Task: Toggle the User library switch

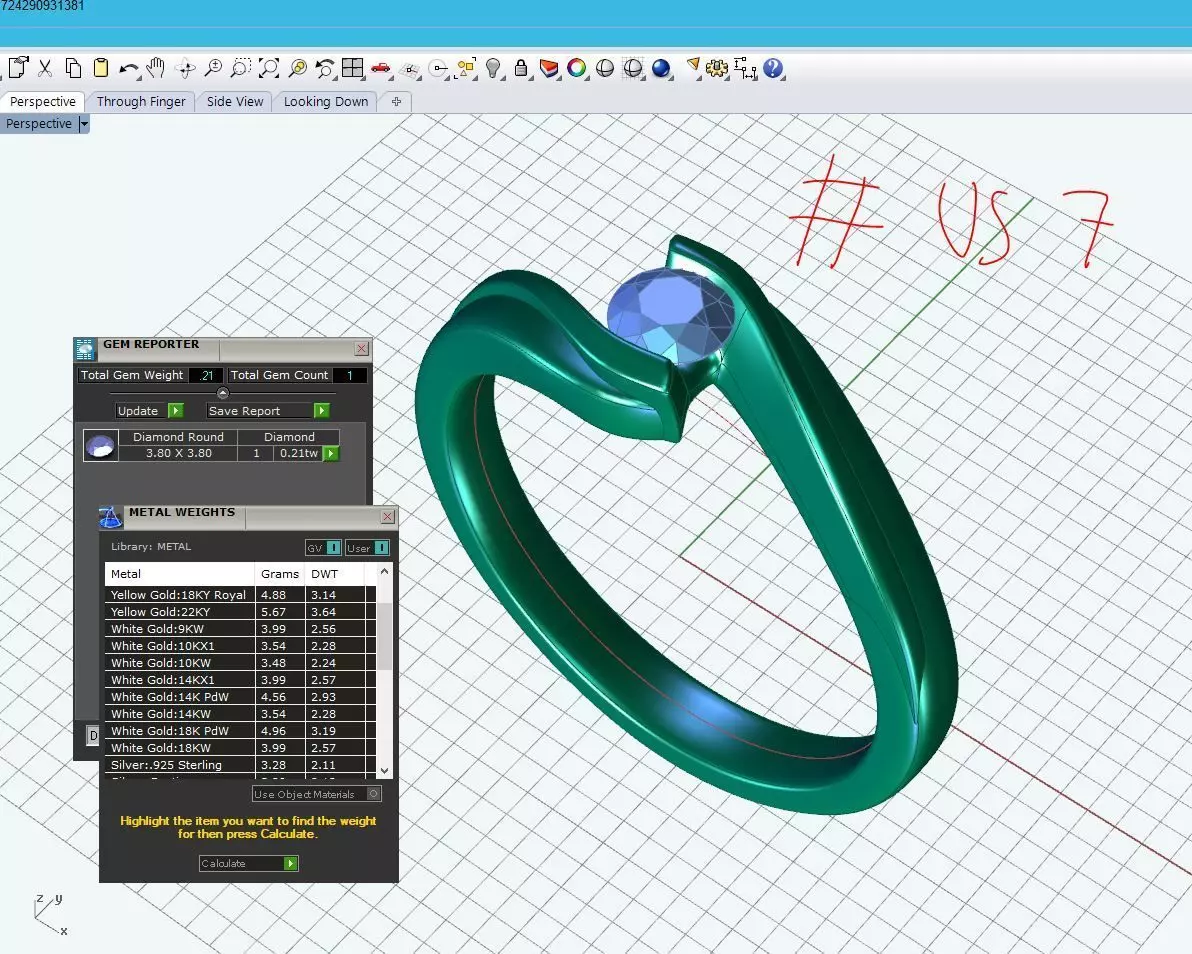Action: [x=367, y=548]
